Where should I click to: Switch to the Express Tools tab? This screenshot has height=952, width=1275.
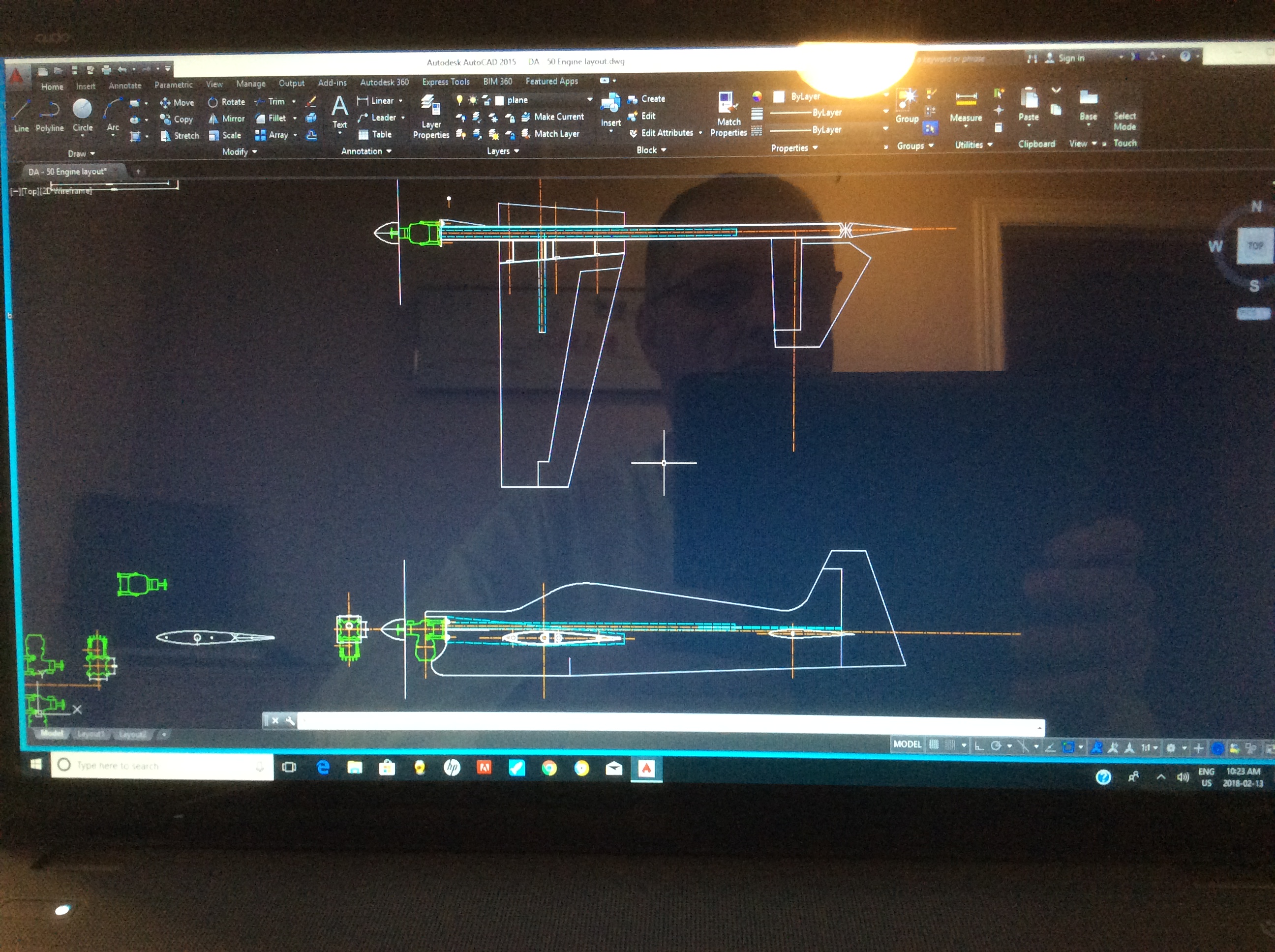446,83
